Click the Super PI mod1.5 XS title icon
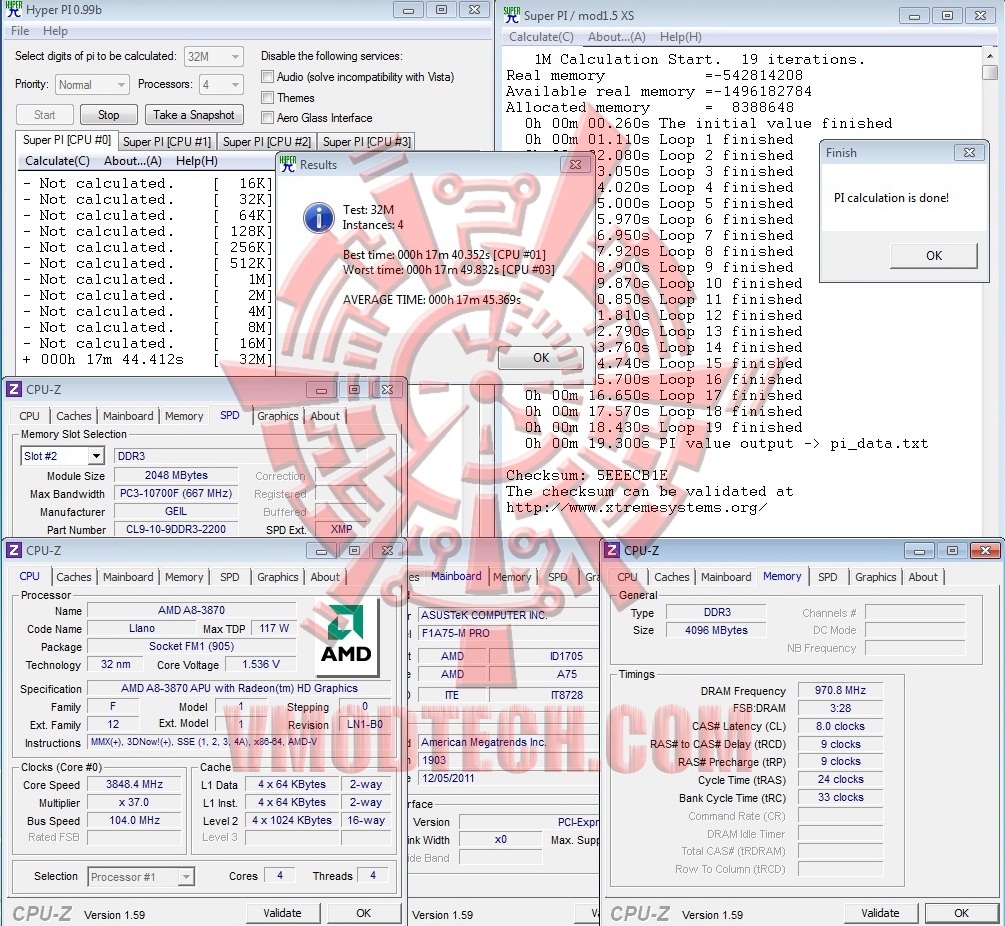The image size is (1005, 926). (511, 15)
